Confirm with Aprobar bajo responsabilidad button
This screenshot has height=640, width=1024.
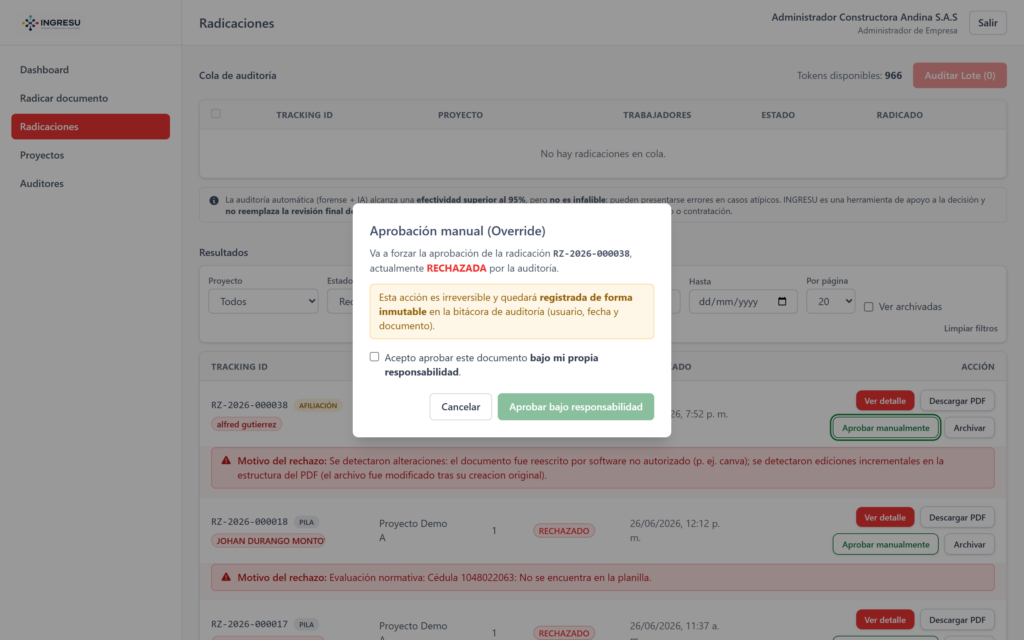[x=575, y=407]
